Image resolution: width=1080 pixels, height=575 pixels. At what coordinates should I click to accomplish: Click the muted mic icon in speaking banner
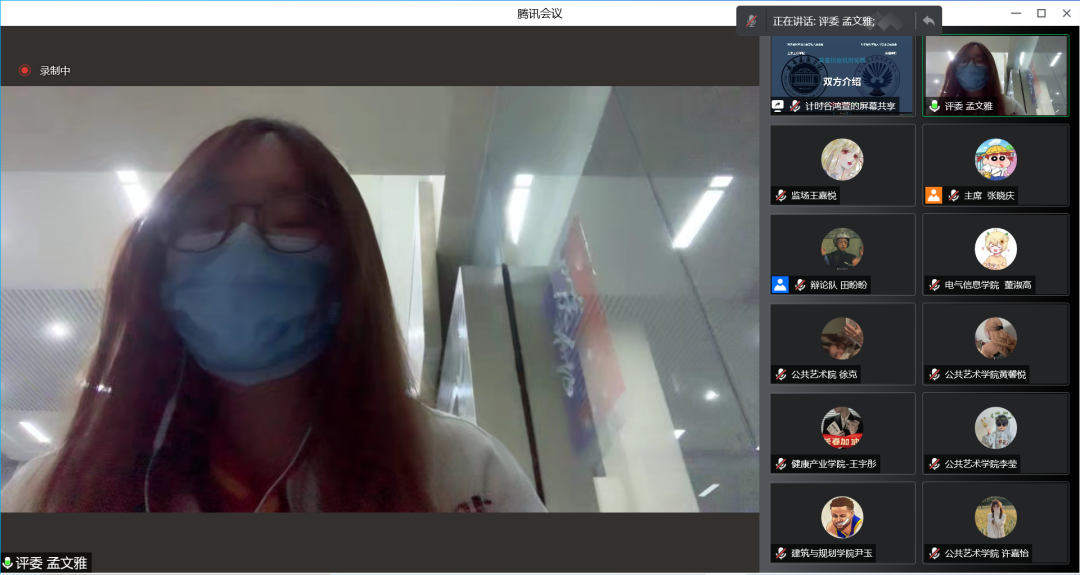(x=751, y=21)
